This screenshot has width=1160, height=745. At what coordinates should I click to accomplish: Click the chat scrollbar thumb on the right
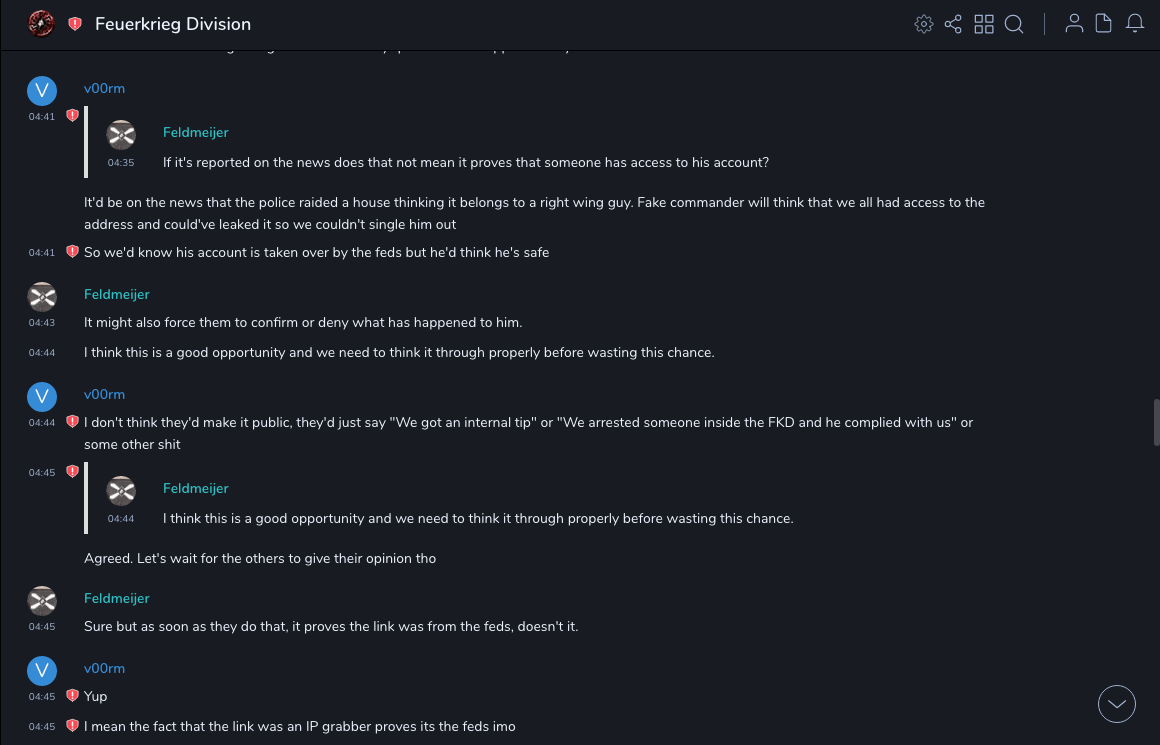point(1156,422)
